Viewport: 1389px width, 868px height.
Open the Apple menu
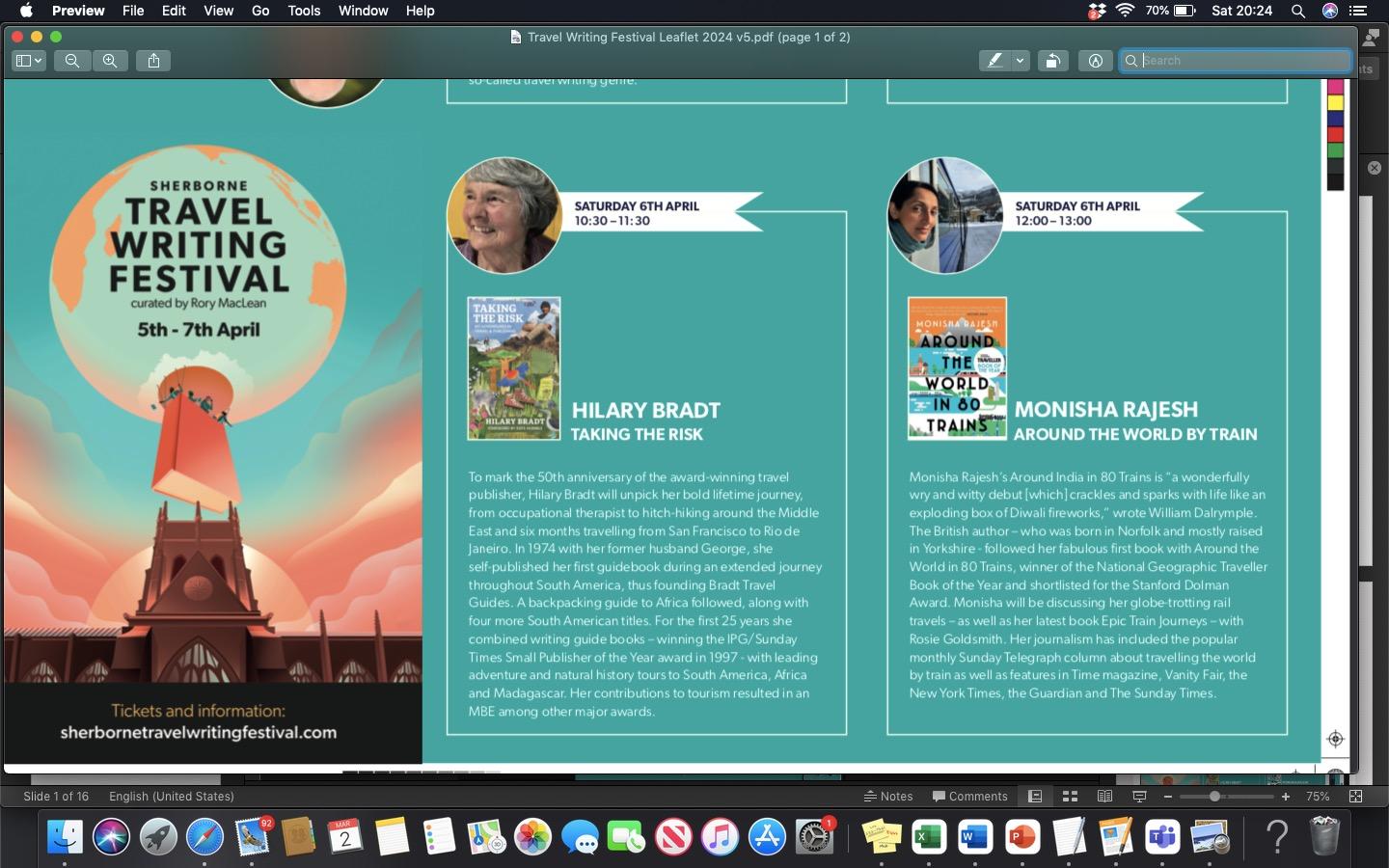tap(26, 11)
